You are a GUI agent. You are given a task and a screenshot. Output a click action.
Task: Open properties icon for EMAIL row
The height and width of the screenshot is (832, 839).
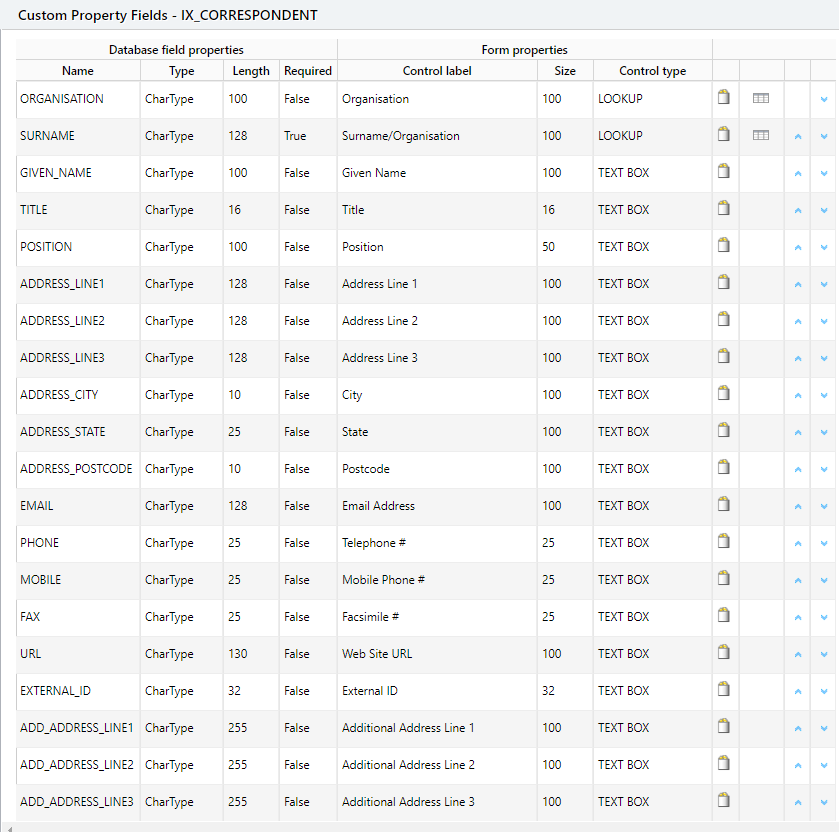point(724,505)
